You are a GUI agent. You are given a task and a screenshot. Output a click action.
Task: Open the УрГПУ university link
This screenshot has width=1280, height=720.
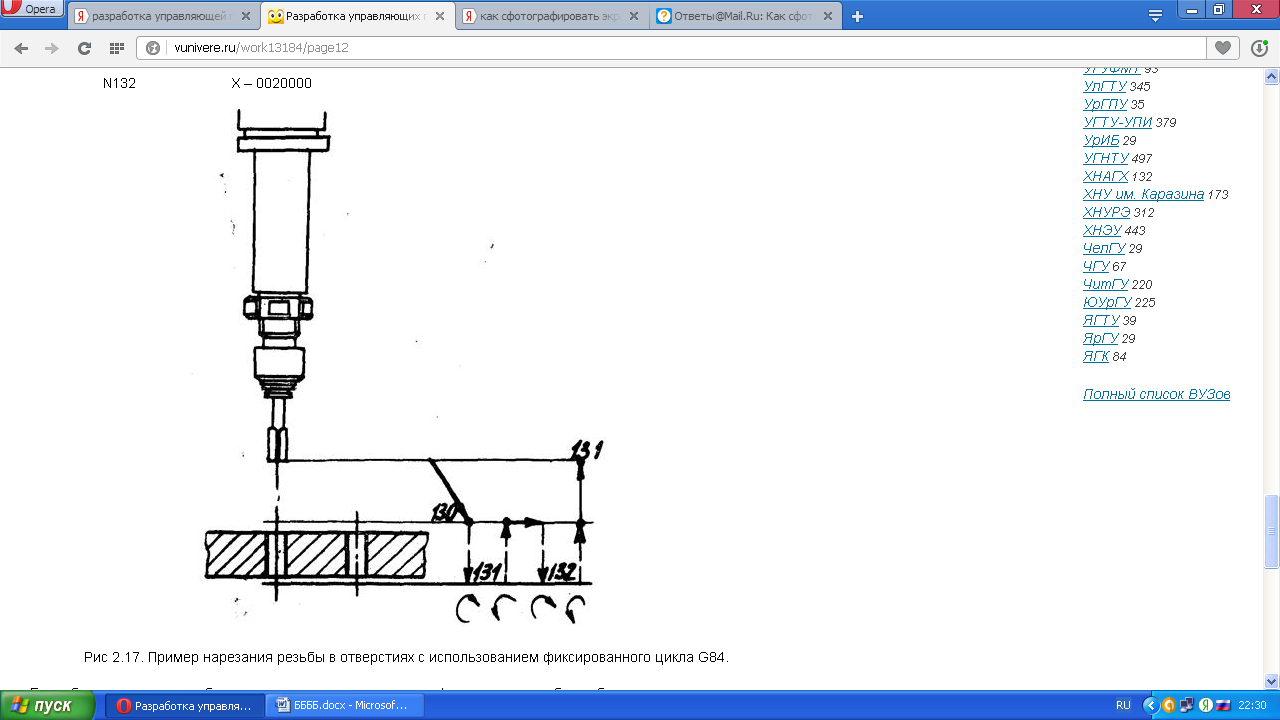click(1105, 105)
